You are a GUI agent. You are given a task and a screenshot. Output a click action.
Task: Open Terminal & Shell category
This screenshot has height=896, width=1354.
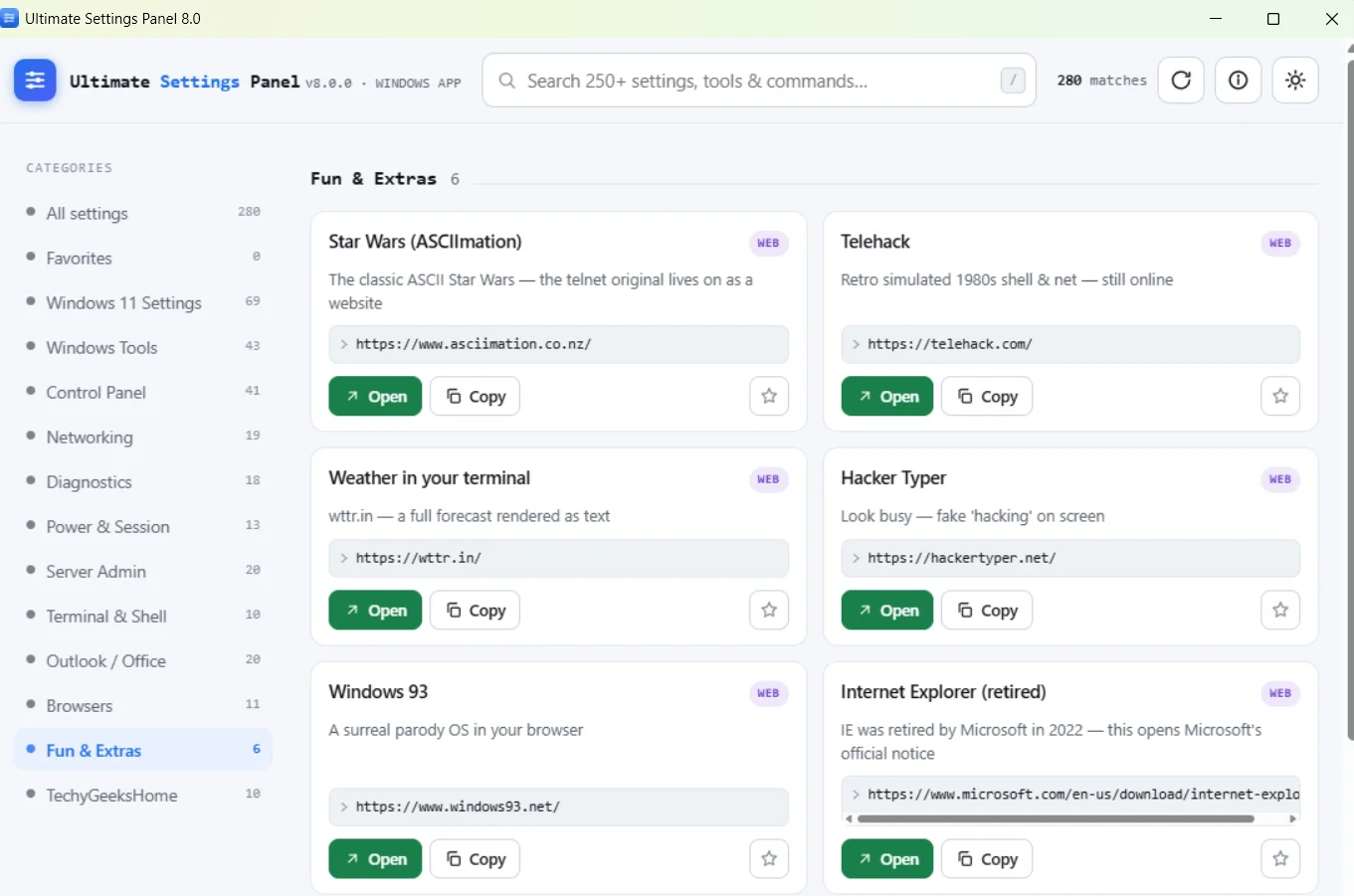tap(143, 616)
